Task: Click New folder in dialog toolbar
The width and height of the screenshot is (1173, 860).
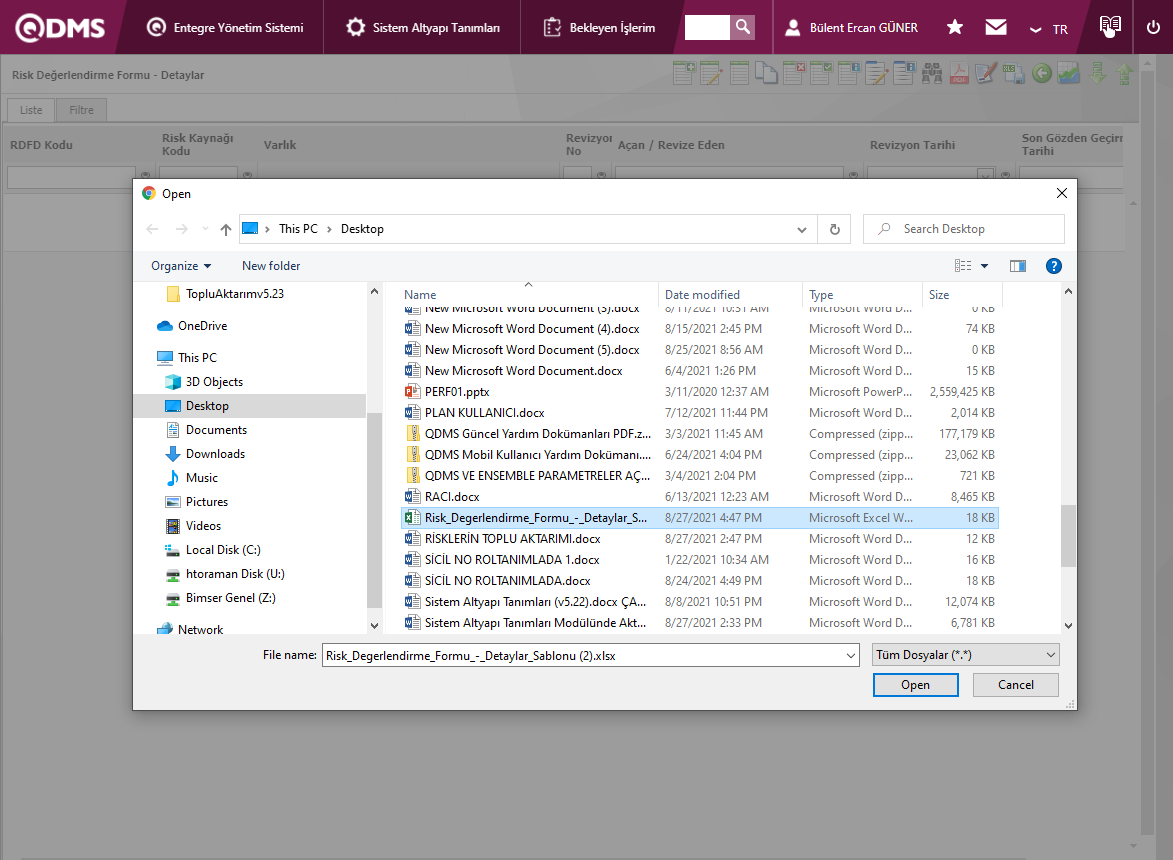Action: point(271,266)
